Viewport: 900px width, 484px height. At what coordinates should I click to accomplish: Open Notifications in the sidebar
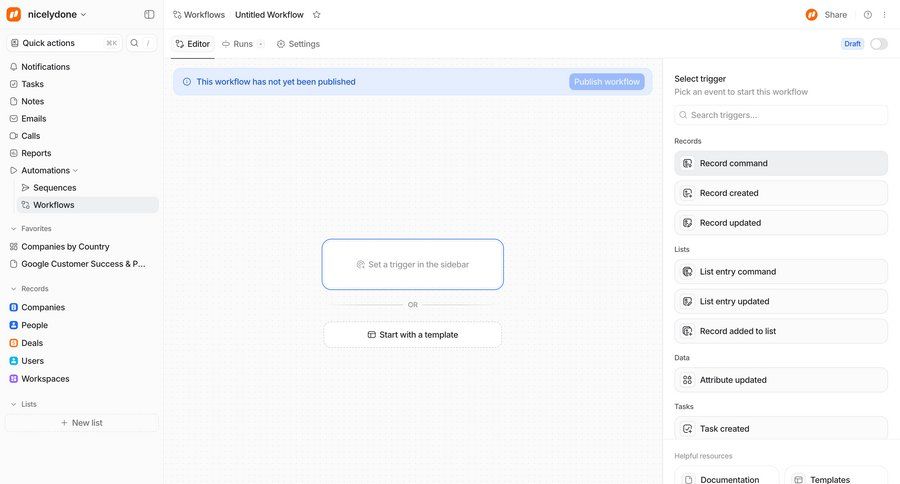tap(45, 67)
